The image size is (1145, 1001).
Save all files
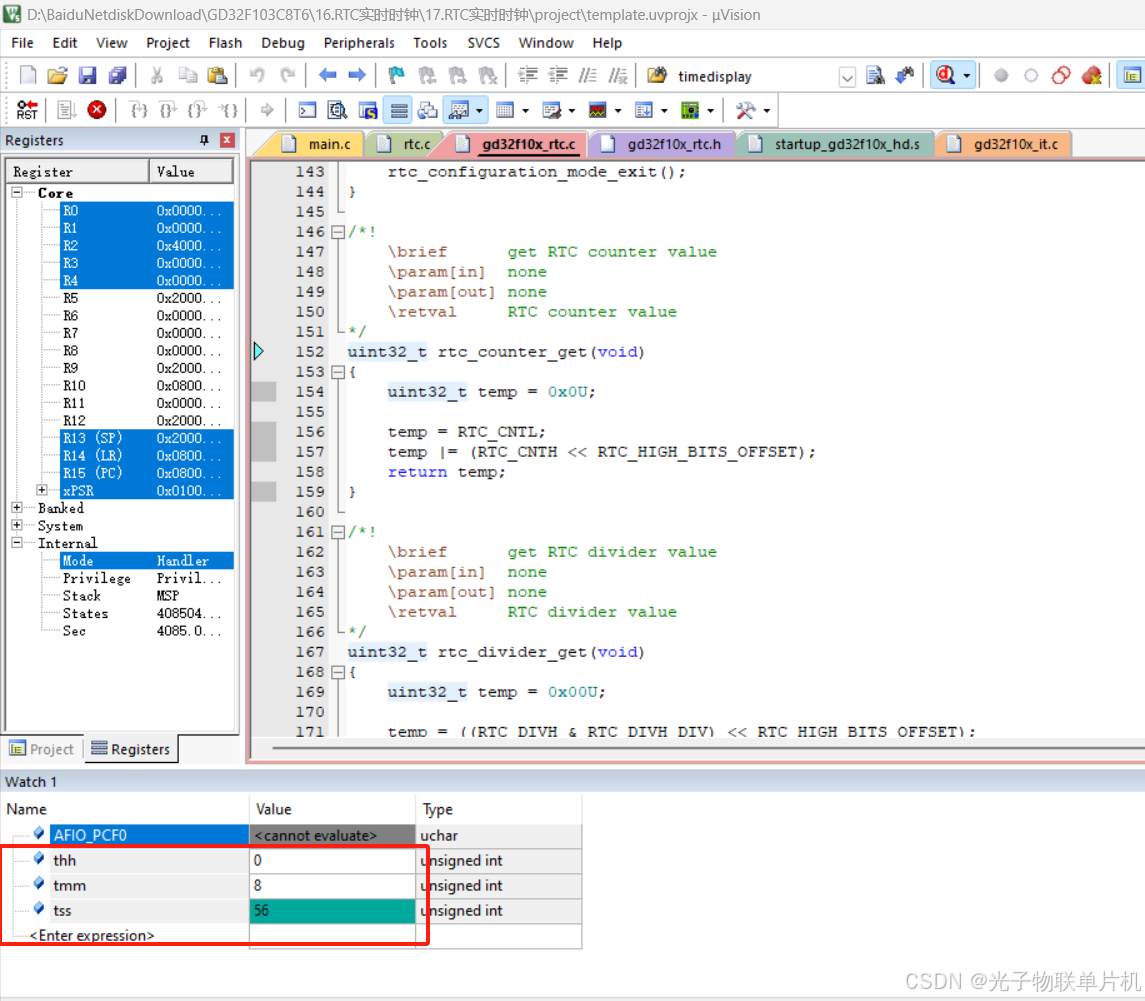(x=117, y=75)
